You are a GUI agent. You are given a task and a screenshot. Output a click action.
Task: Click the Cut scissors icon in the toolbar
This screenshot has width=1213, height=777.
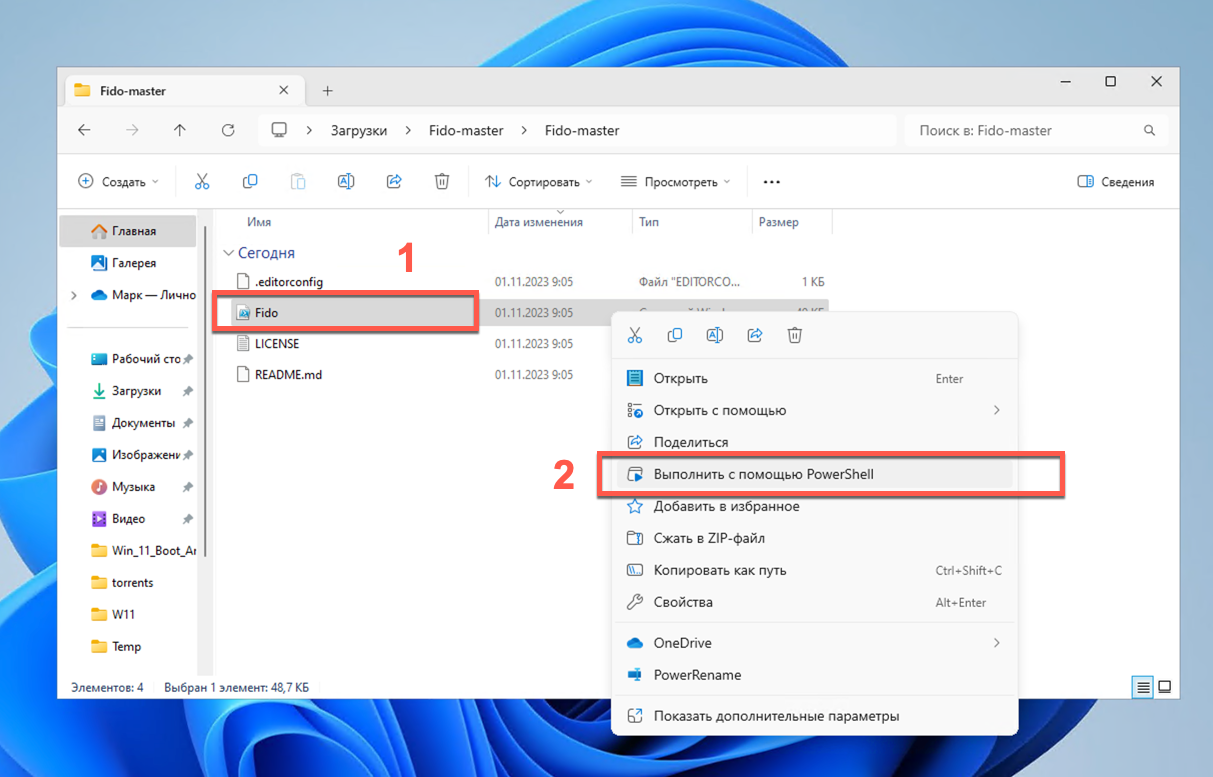click(202, 181)
